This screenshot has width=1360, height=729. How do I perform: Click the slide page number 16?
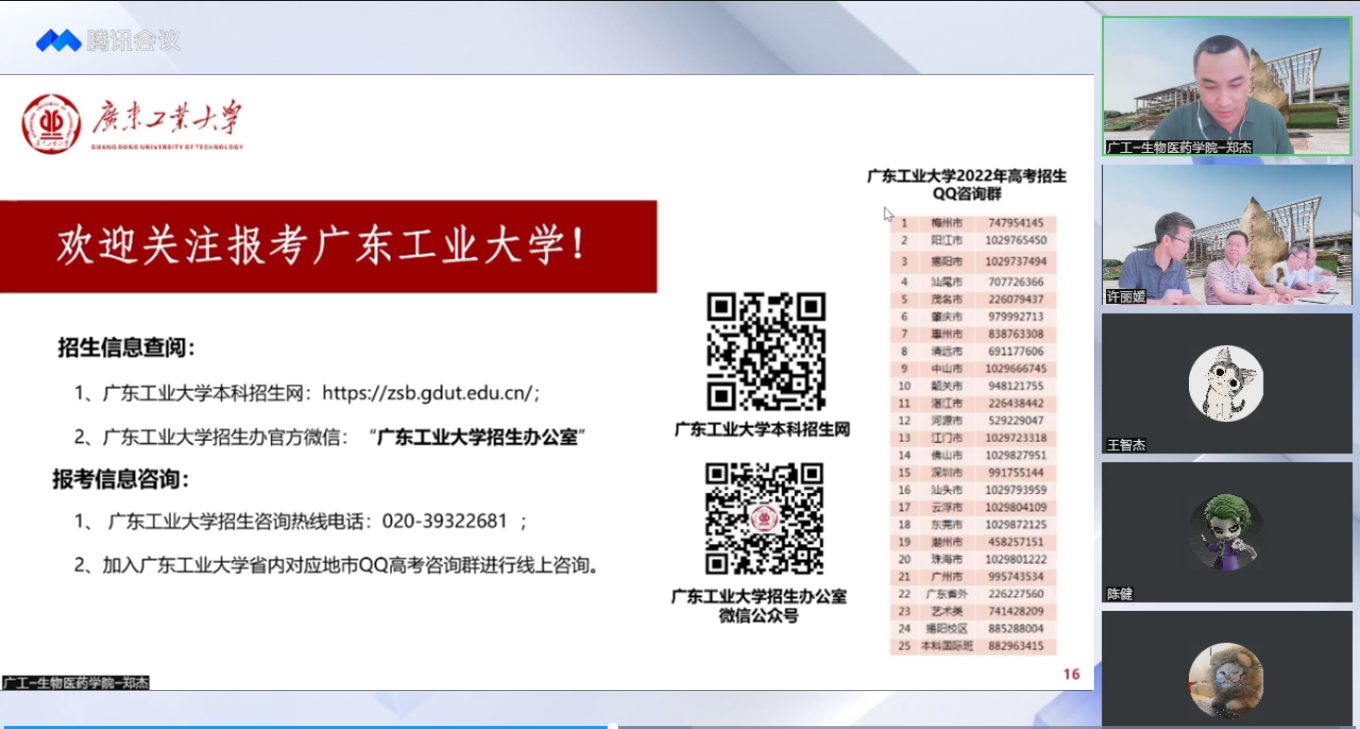click(1071, 674)
